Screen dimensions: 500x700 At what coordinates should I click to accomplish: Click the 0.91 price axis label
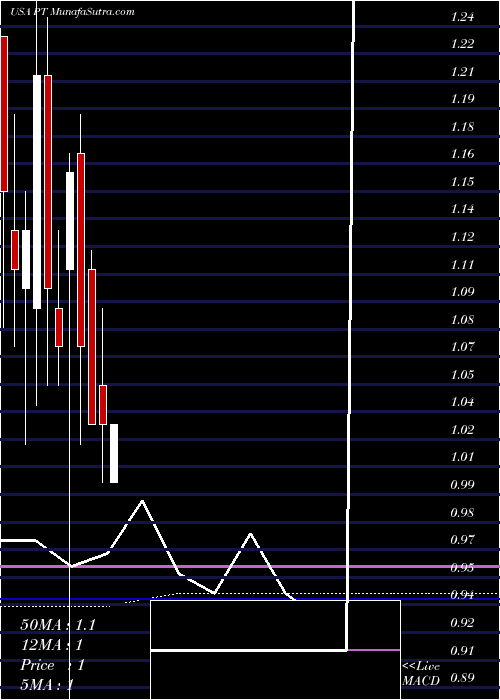click(462, 650)
